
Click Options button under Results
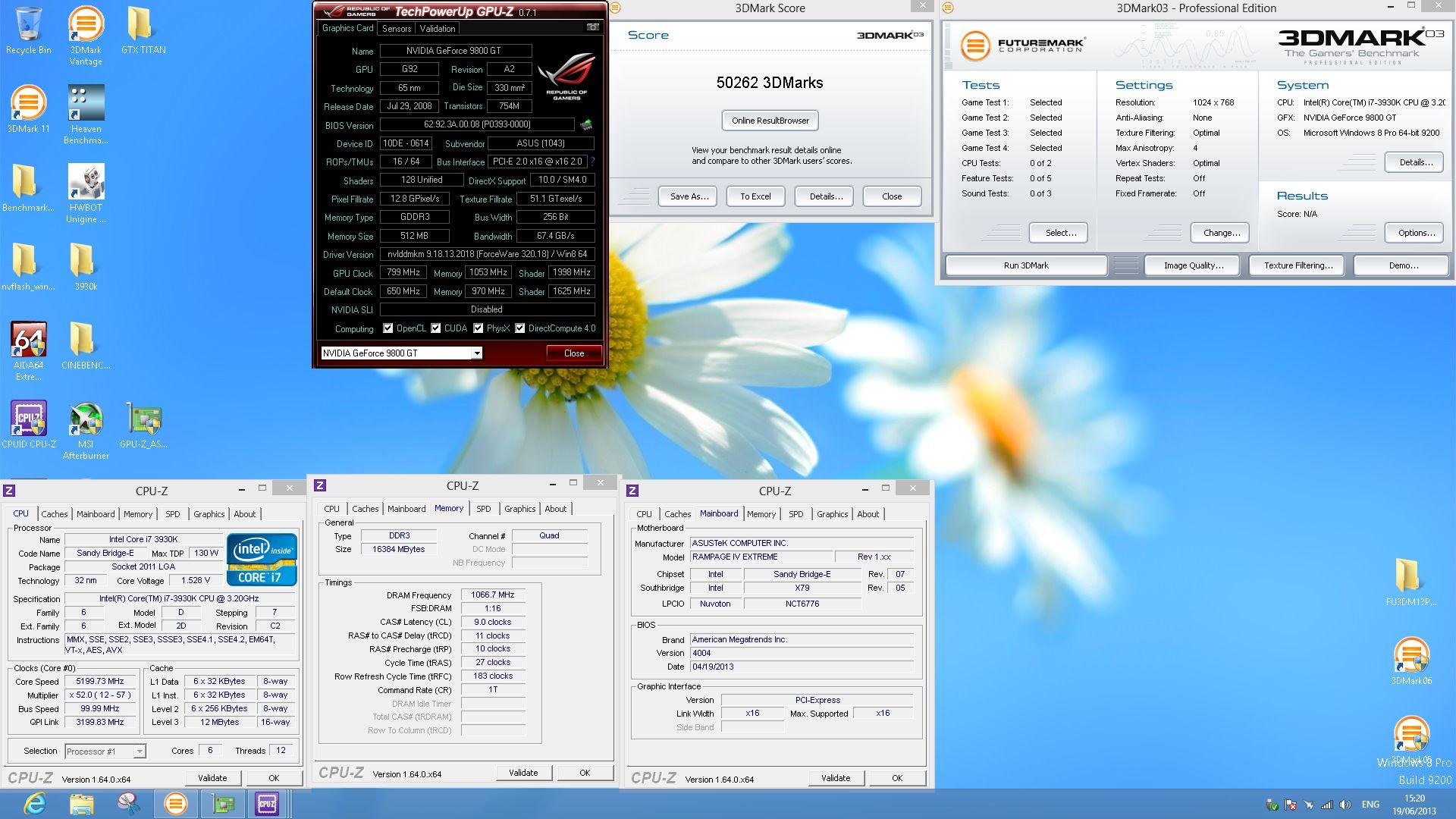tap(1415, 233)
